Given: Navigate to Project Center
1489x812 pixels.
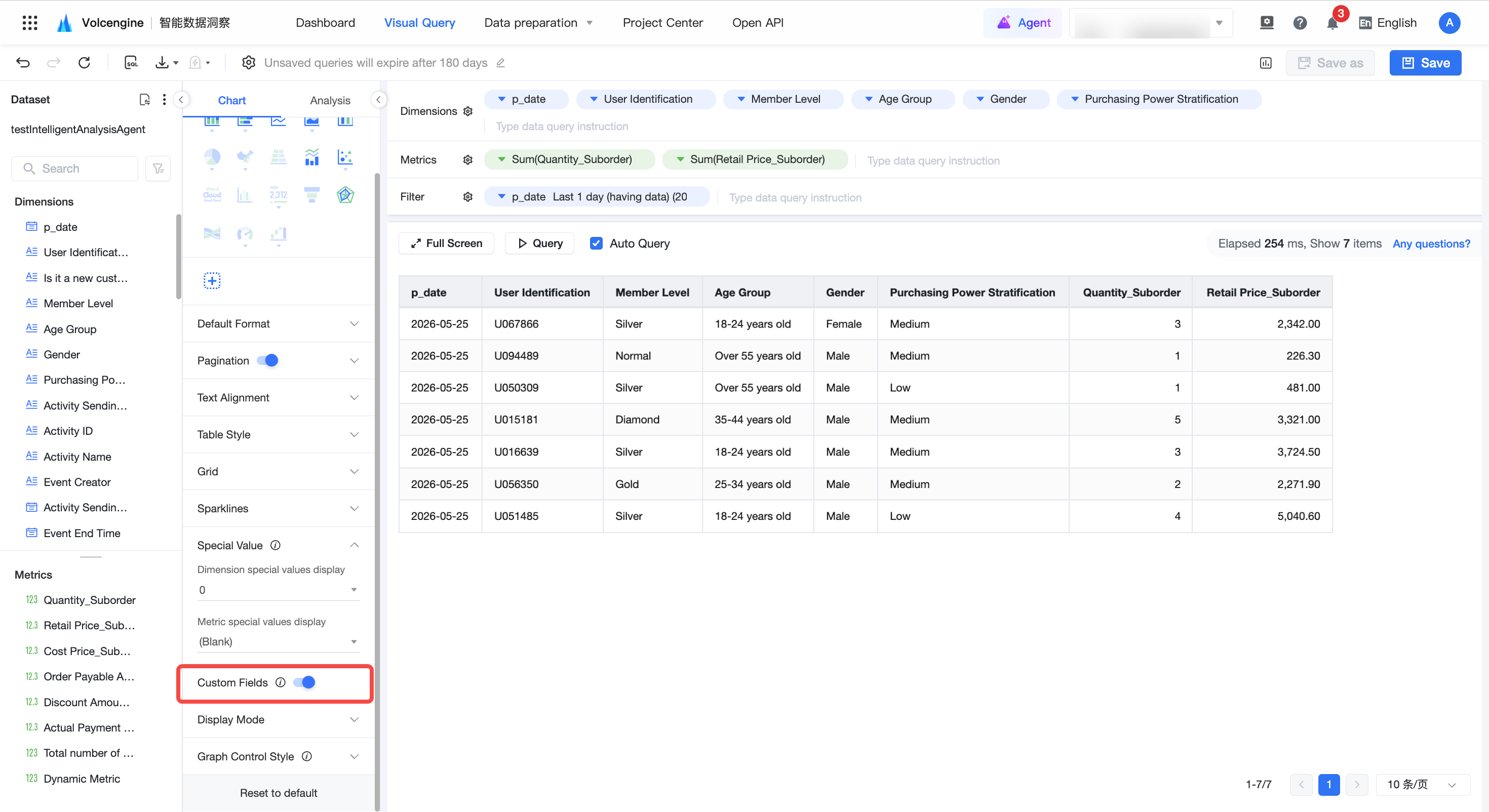Looking at the screenshot, I should point(662,23).
